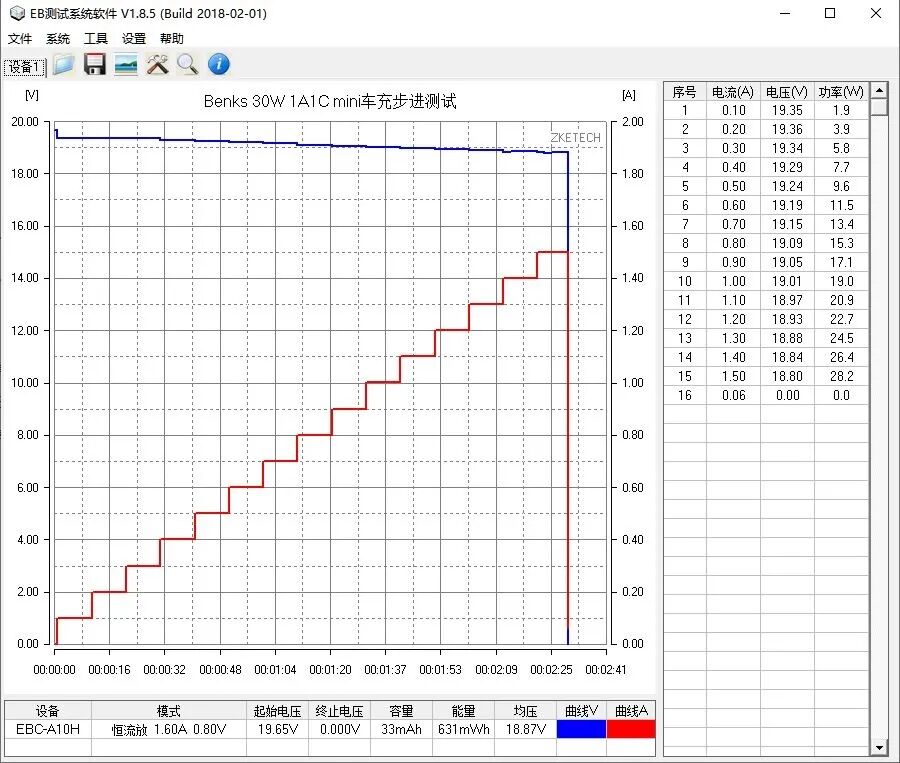Click the starting voltage value 19.65V
Image resolution: width=900 pixels, height=763 pixels.
point(277,729)
